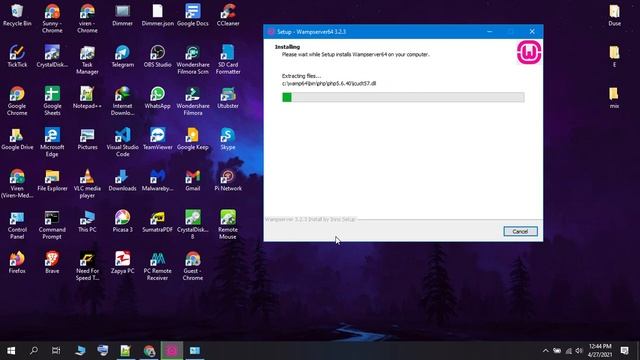Viewport: 640px width, 360px height.
Task: Select the Brave browser desktop icon
Action: 52,263
